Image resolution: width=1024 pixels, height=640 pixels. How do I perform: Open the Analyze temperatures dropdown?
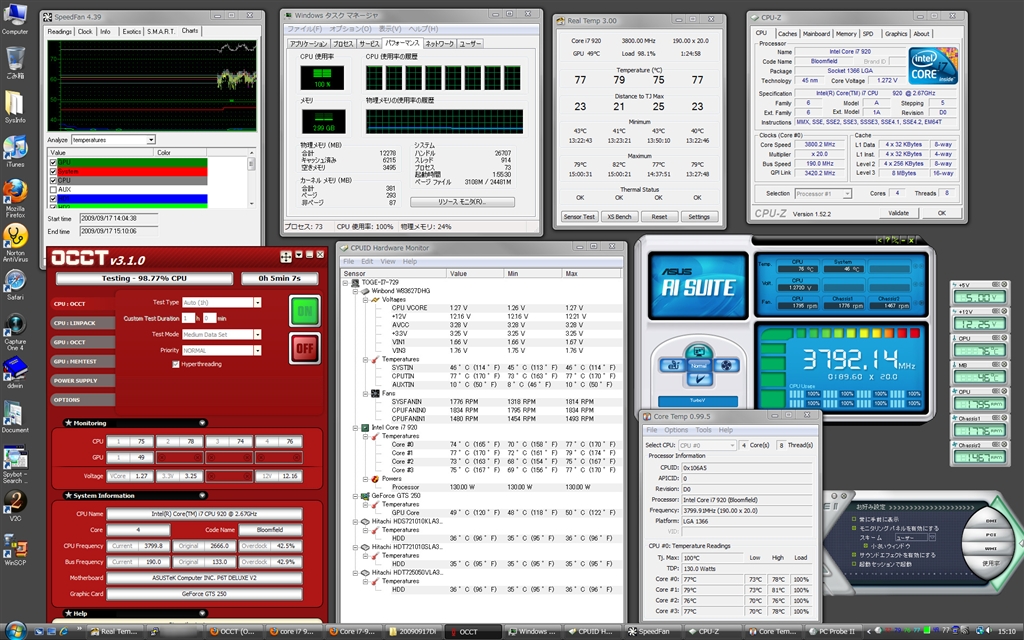coord(151,140)
